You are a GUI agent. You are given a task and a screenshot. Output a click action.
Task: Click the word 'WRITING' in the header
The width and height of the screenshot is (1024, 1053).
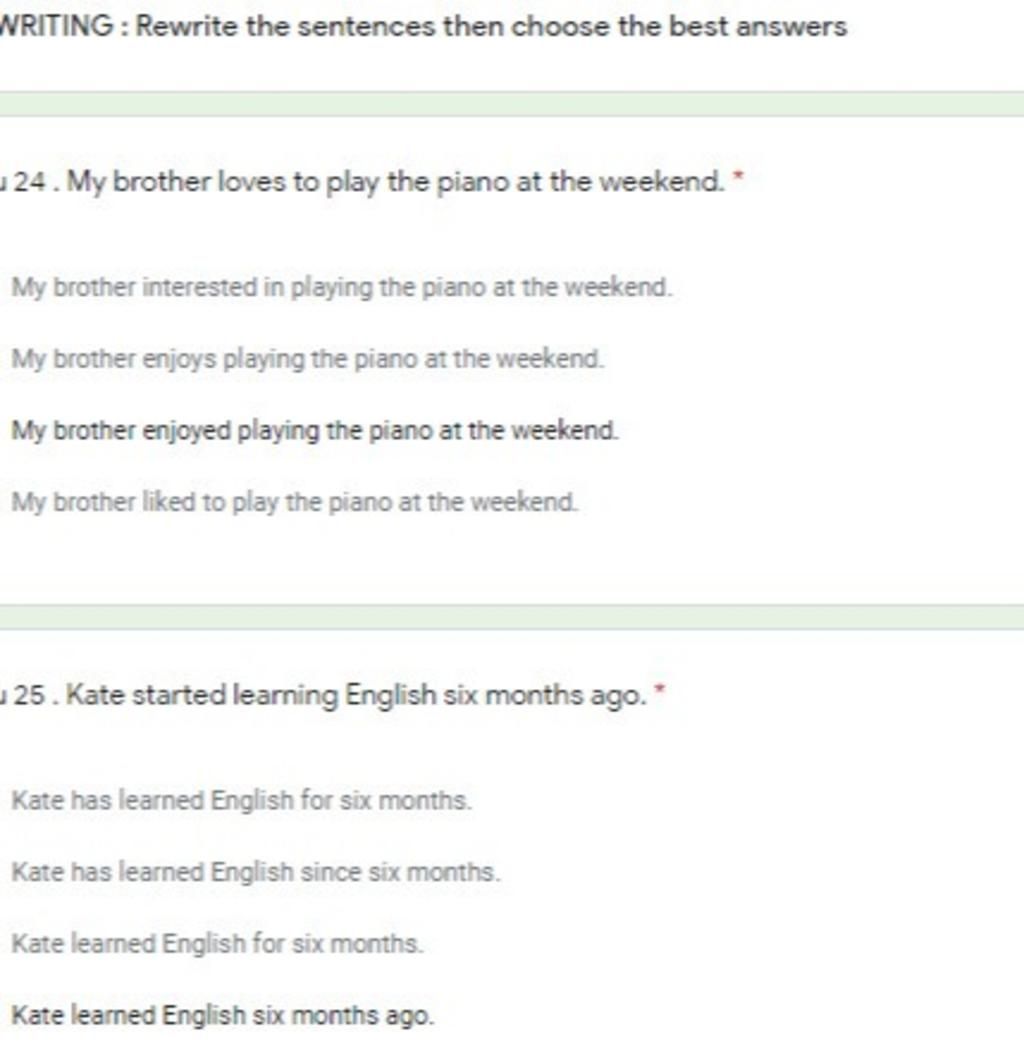pyautogui.click(x=56, y=27)
